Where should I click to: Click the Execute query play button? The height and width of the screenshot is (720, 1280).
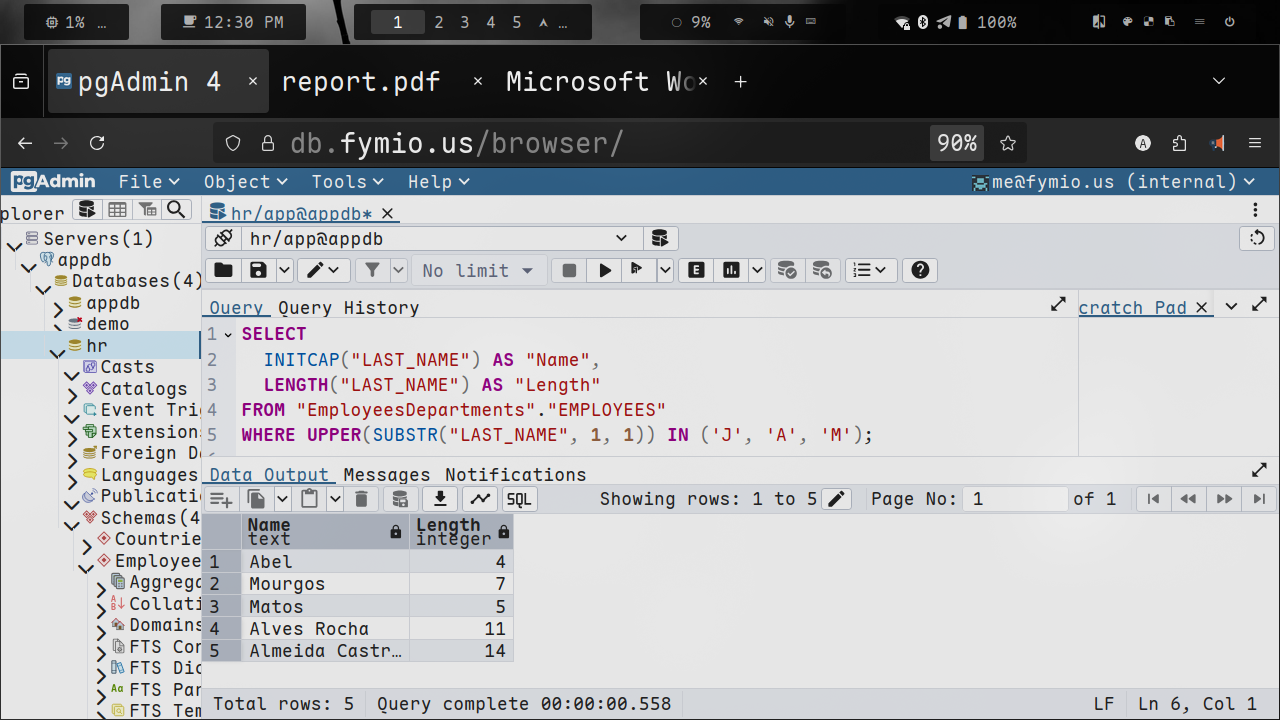[604, 270]
